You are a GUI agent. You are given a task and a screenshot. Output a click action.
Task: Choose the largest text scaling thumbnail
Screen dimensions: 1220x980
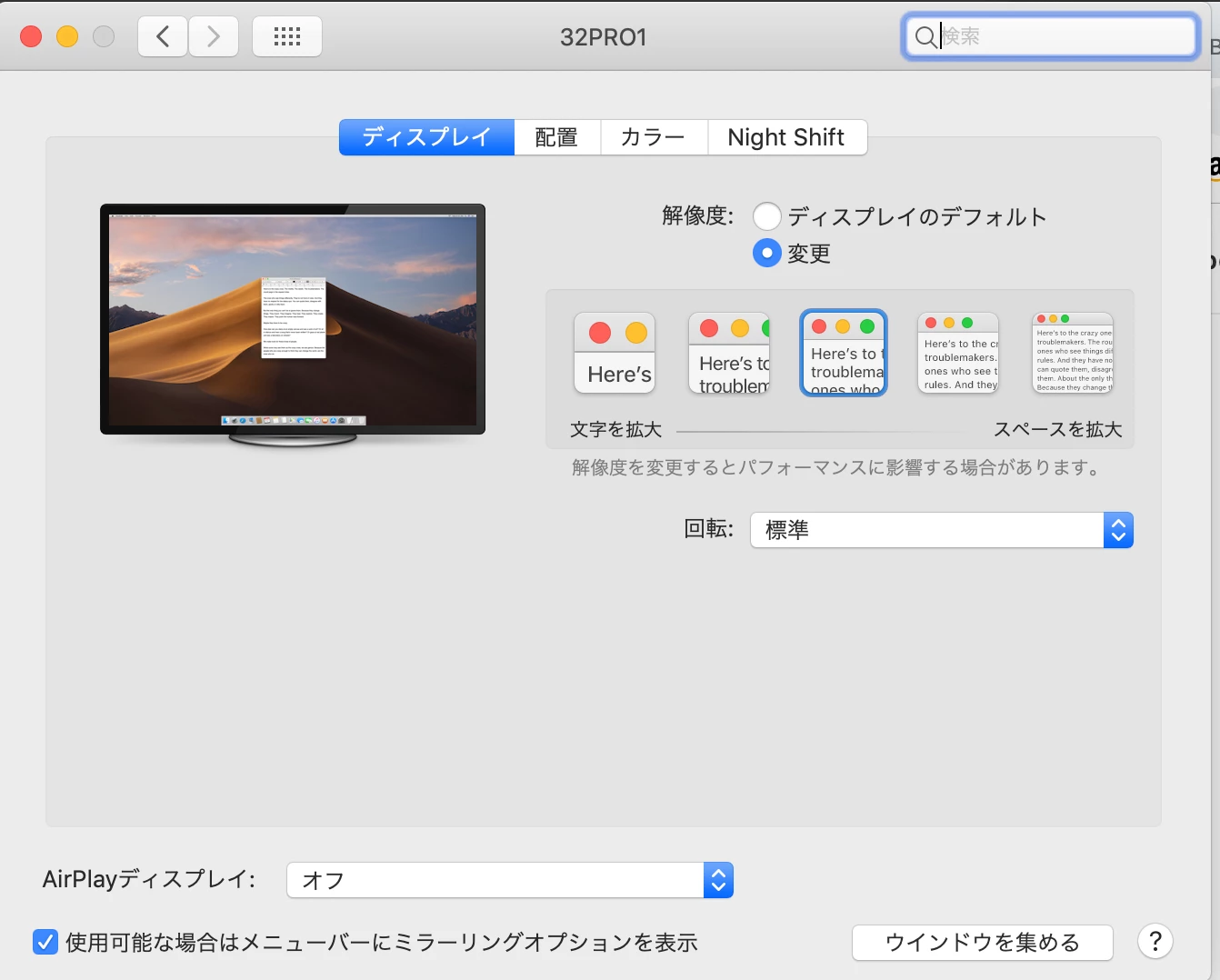615,353
